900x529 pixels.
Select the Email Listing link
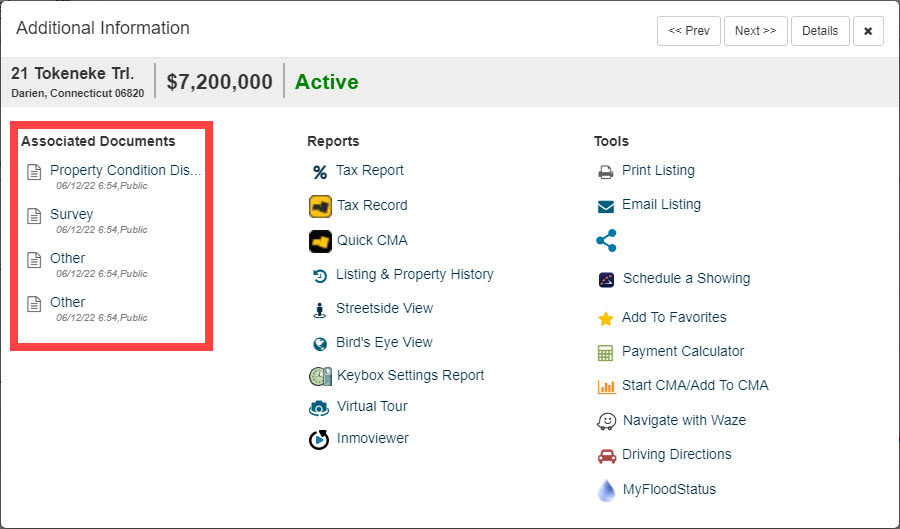point(661,204)
